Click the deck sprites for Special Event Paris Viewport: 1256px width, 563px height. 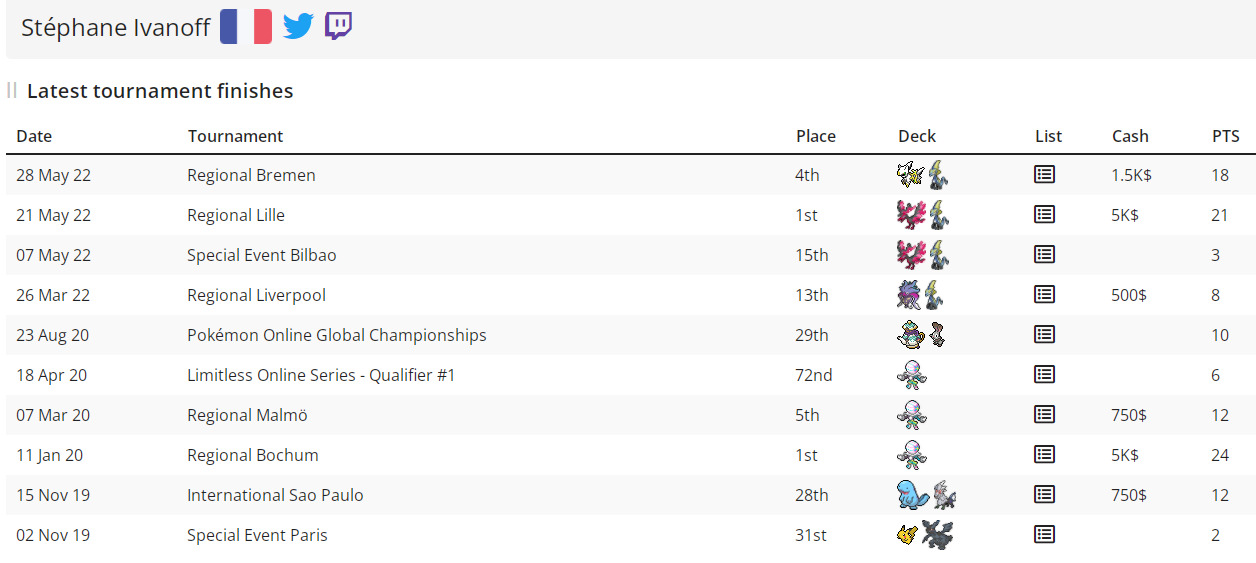(x=925, y=535)
